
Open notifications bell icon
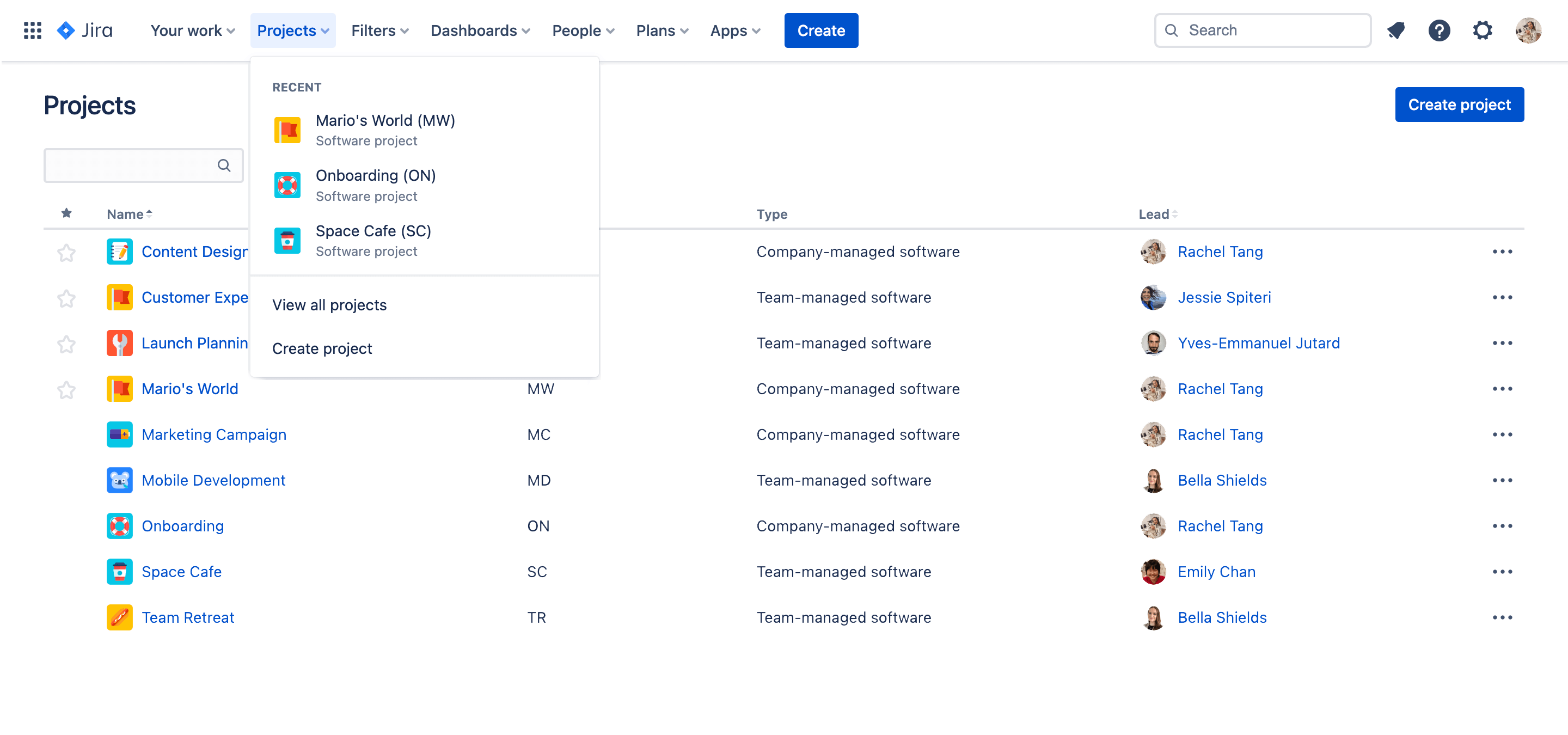[x=1396, y=30]
